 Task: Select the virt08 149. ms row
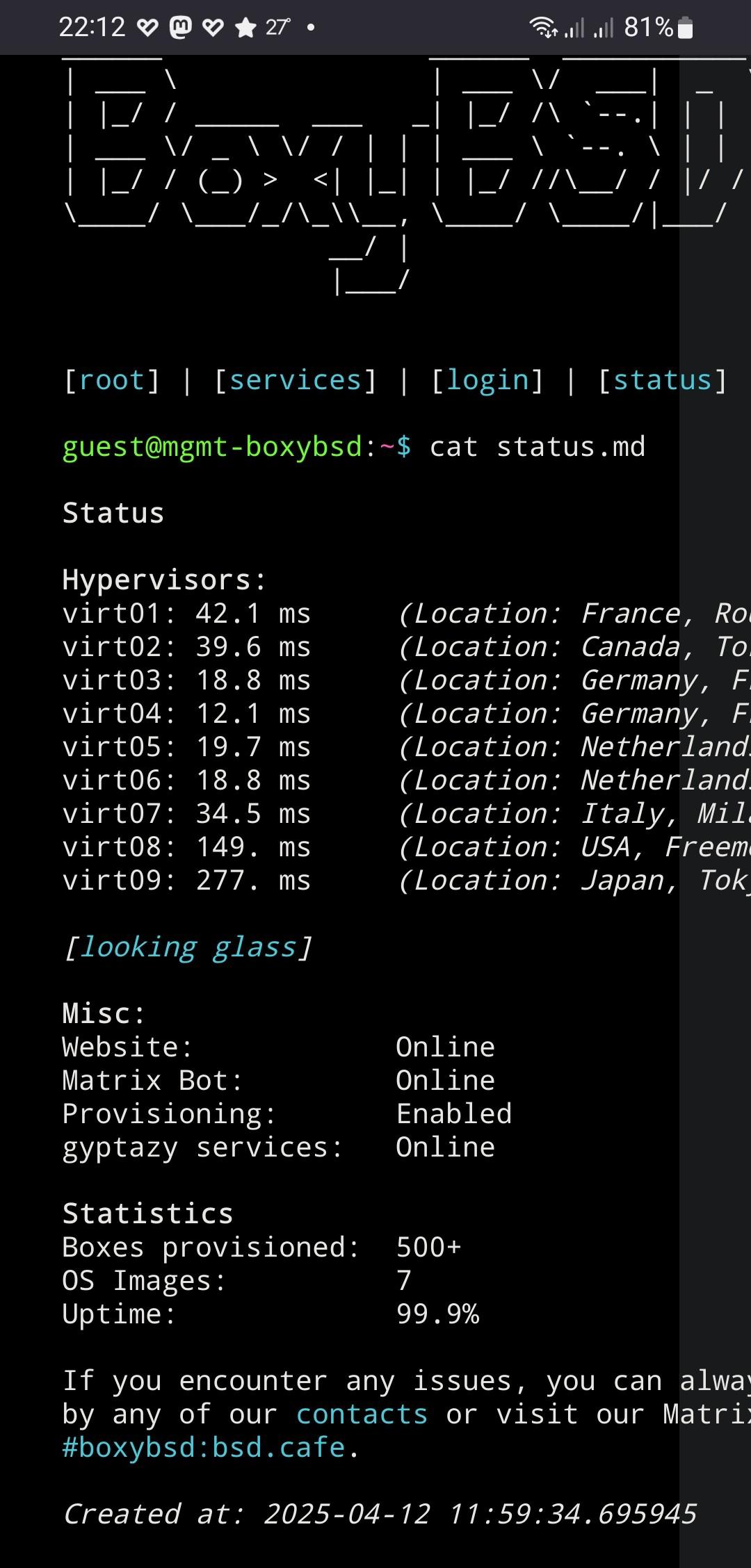(406, 847)
